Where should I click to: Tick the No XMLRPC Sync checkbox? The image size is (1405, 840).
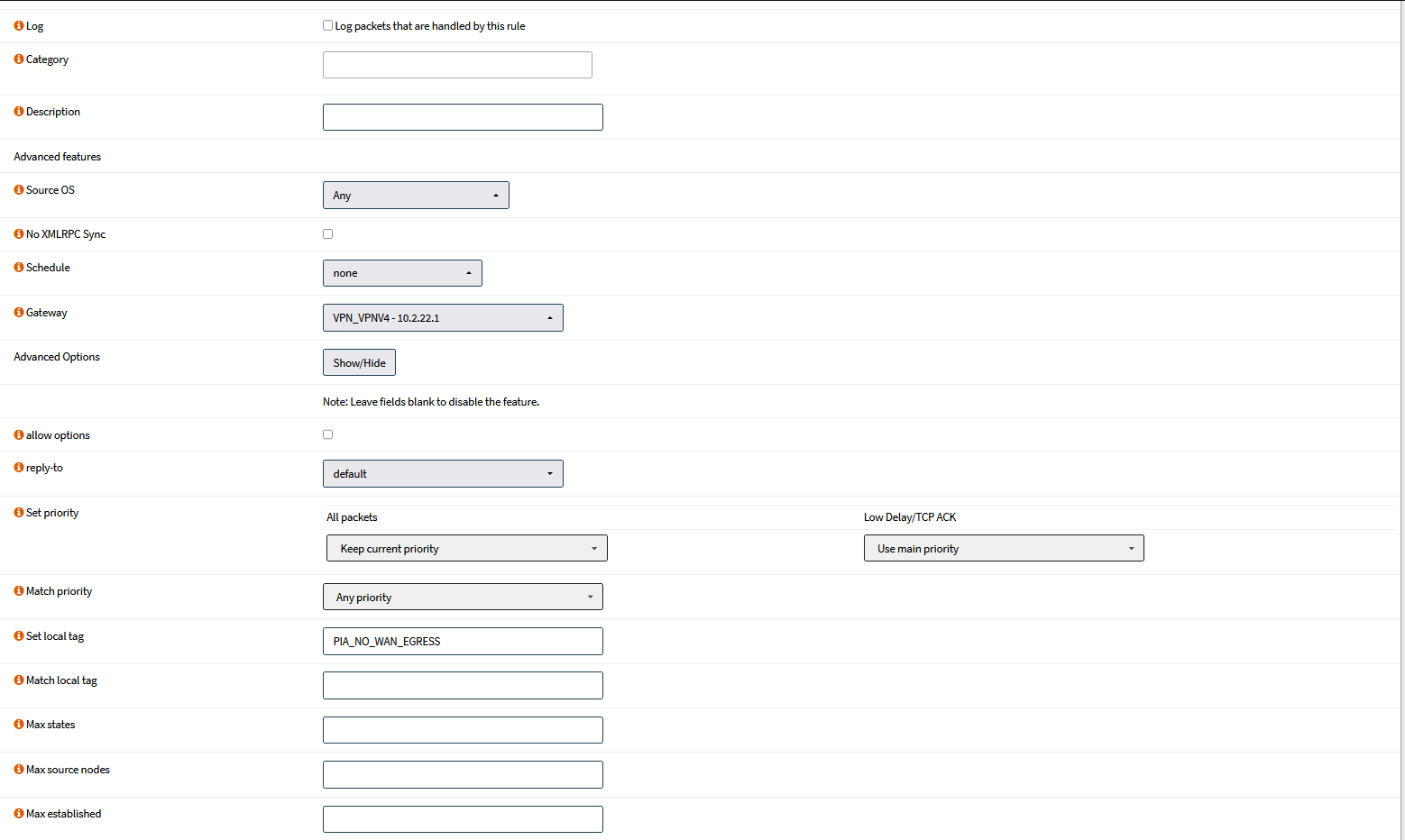(328, 234)
